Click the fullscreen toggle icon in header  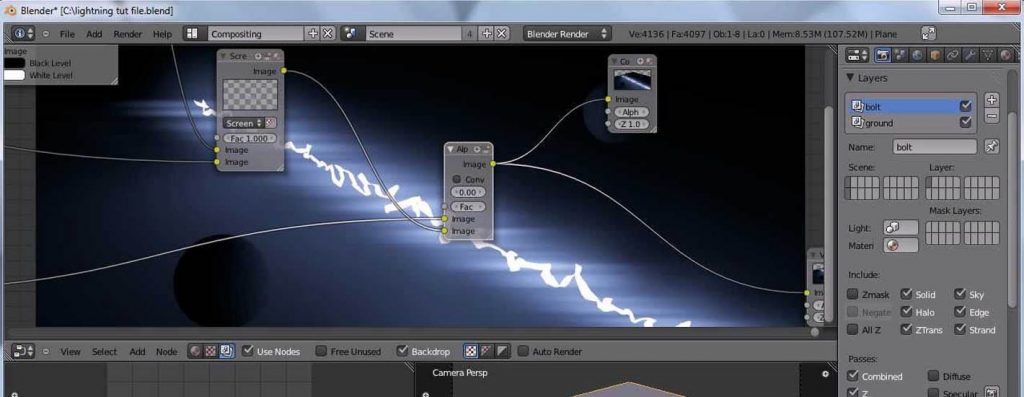pyautogui.click(x=928, y=33)
